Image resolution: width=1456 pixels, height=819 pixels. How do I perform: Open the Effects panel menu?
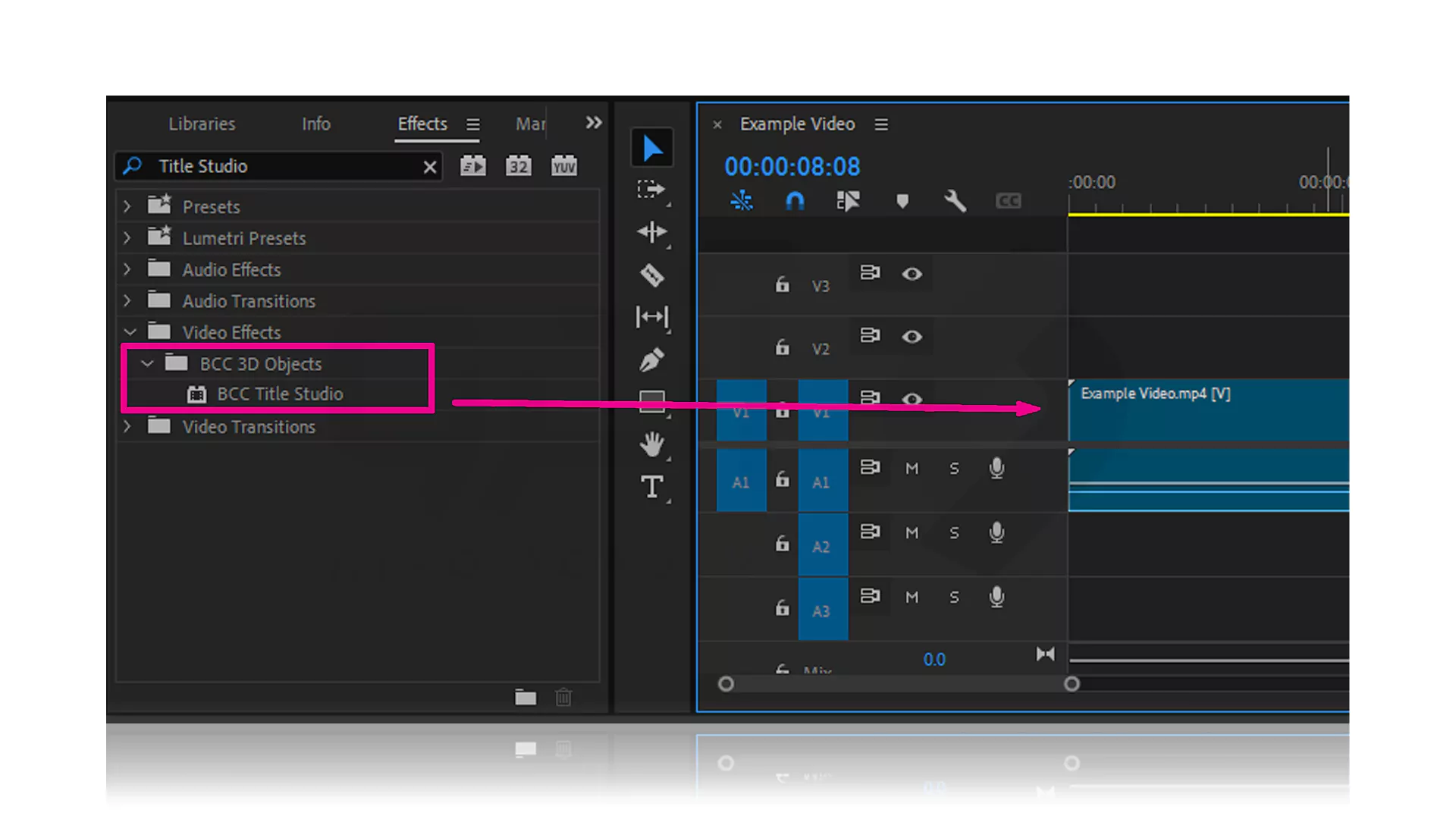473,124
